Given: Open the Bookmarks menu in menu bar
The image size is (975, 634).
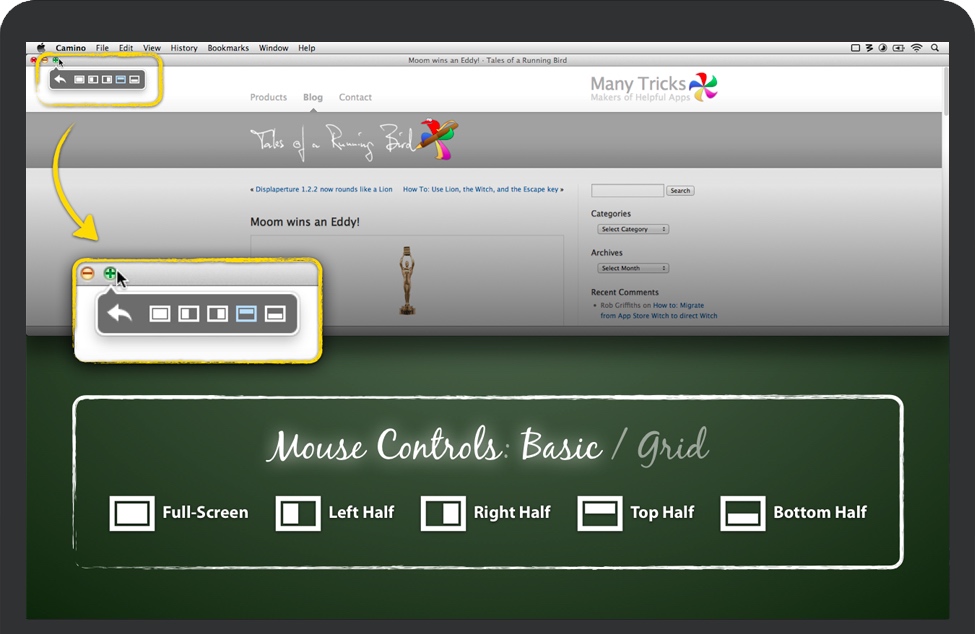Looking at the screenshot, I should point(228,48).
